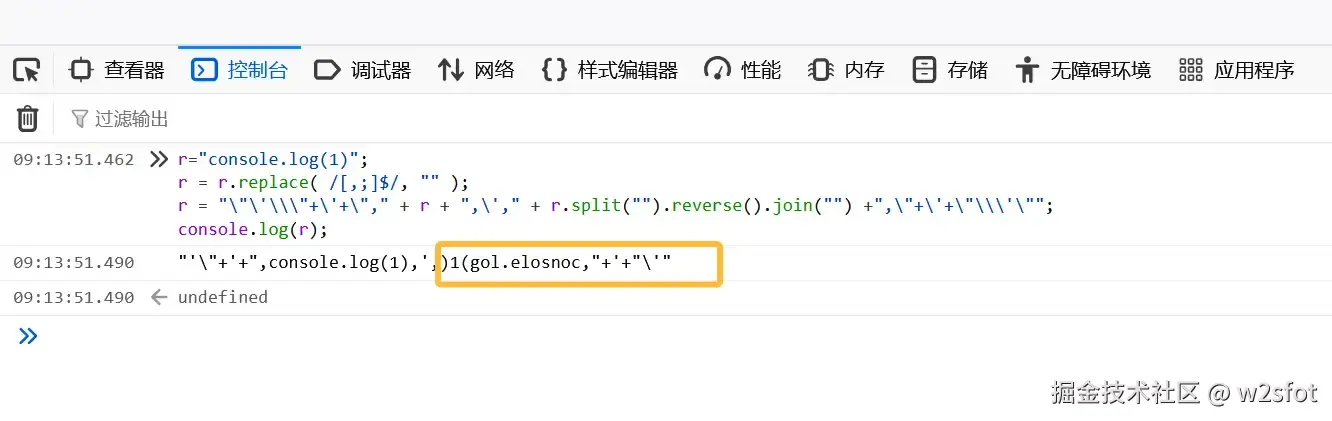Click the left arrow before undefined
The image size is (1332, 421).
click(x=158, y=297)
